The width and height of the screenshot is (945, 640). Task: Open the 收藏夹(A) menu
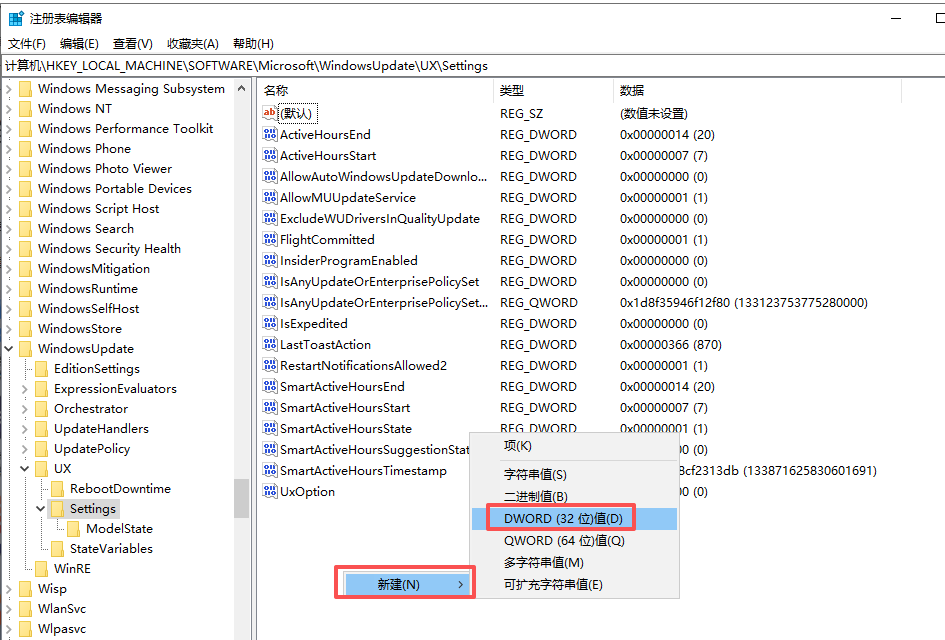(193, 43)
